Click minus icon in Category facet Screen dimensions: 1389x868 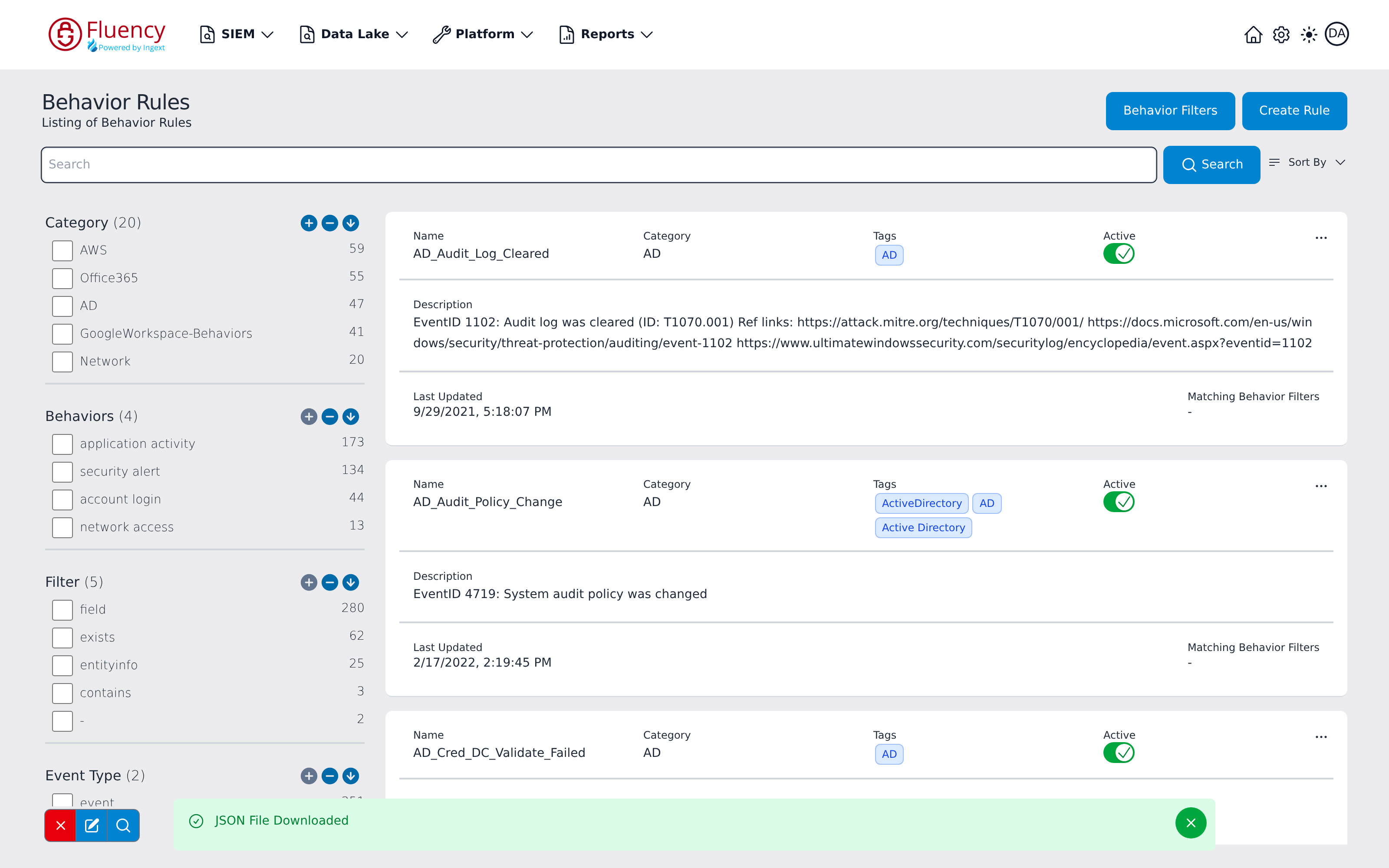[x=329, y=223]
